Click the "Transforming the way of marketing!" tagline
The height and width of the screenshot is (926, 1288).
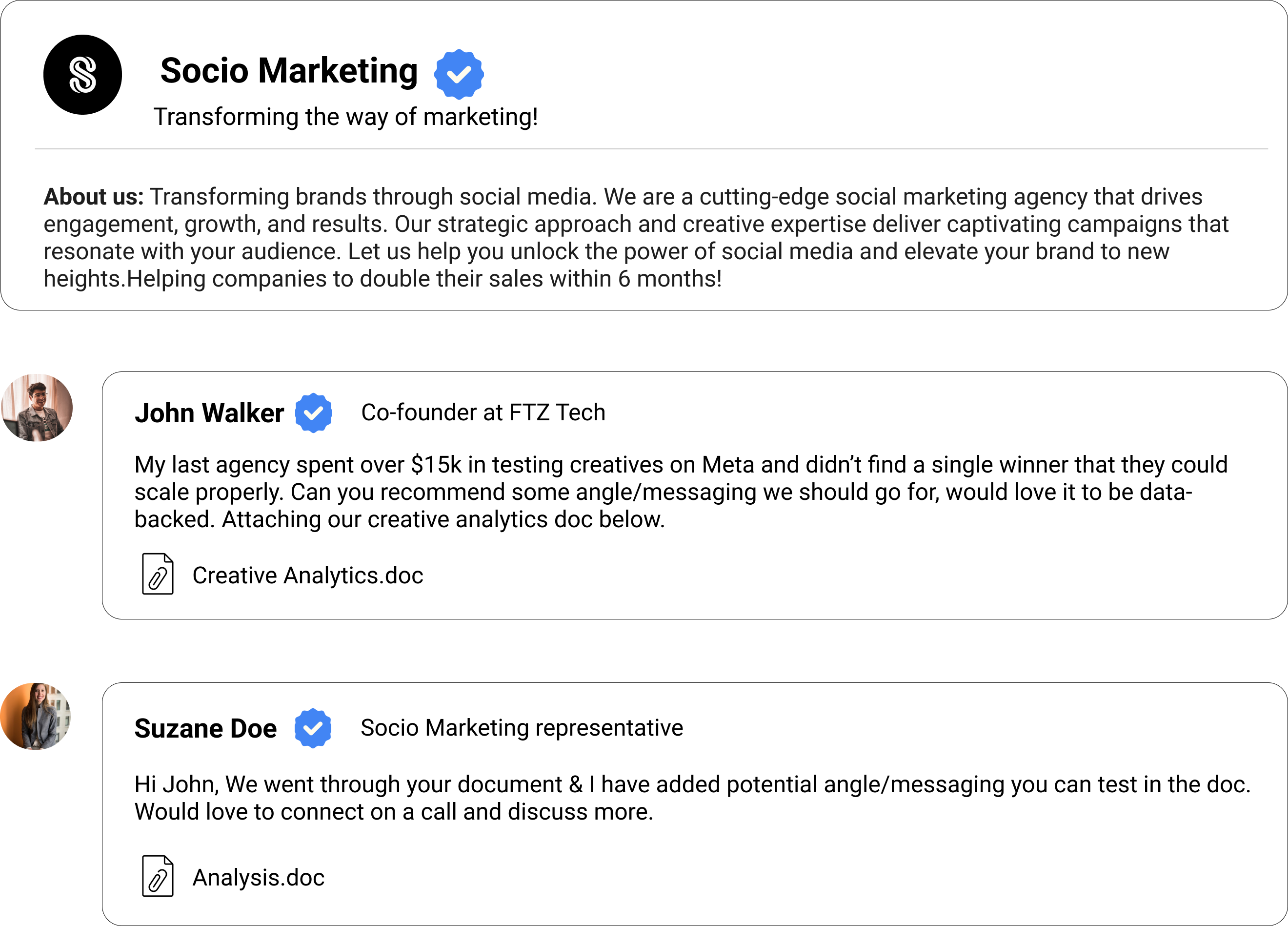click(345, 117)
